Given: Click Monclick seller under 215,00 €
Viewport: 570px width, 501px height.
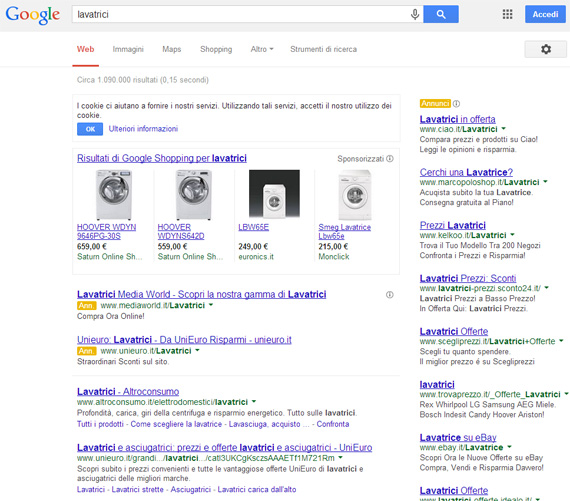Looking at the screenshot, I should coord(334,257).
